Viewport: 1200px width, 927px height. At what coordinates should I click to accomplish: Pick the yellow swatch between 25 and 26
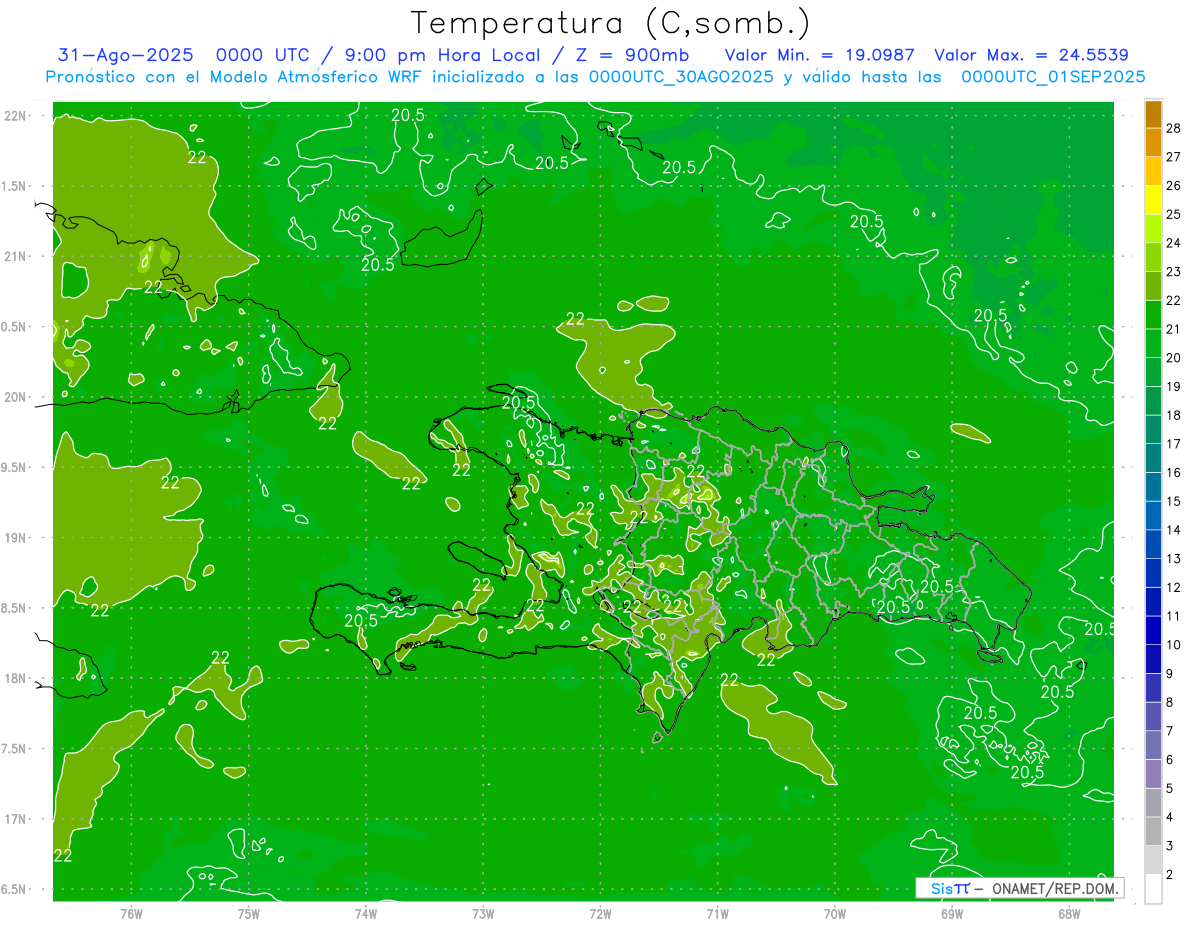(1153, 200)
